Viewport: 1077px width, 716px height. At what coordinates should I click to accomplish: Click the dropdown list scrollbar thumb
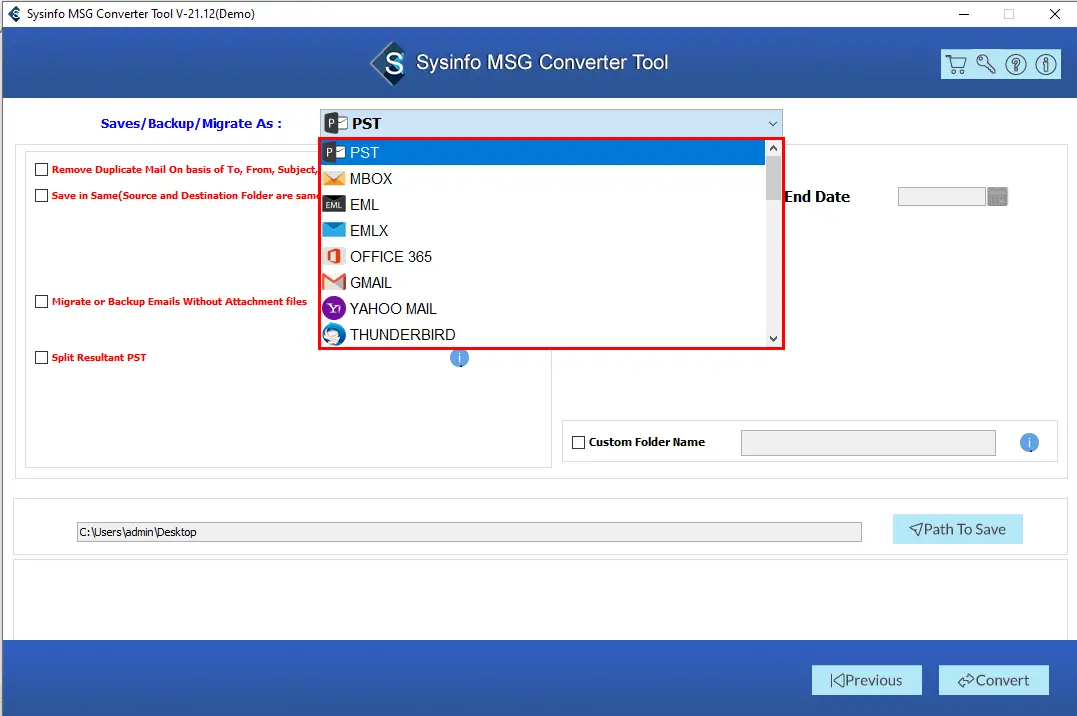773,178
